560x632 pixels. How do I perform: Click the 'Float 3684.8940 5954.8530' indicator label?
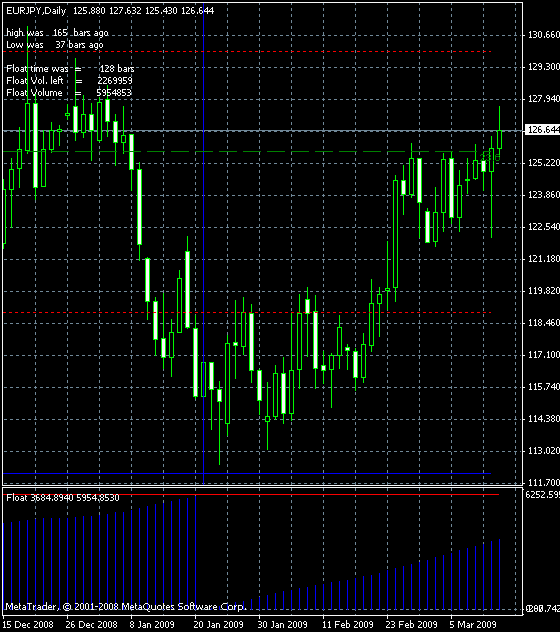pyautogui.click(x=63, y=498)
